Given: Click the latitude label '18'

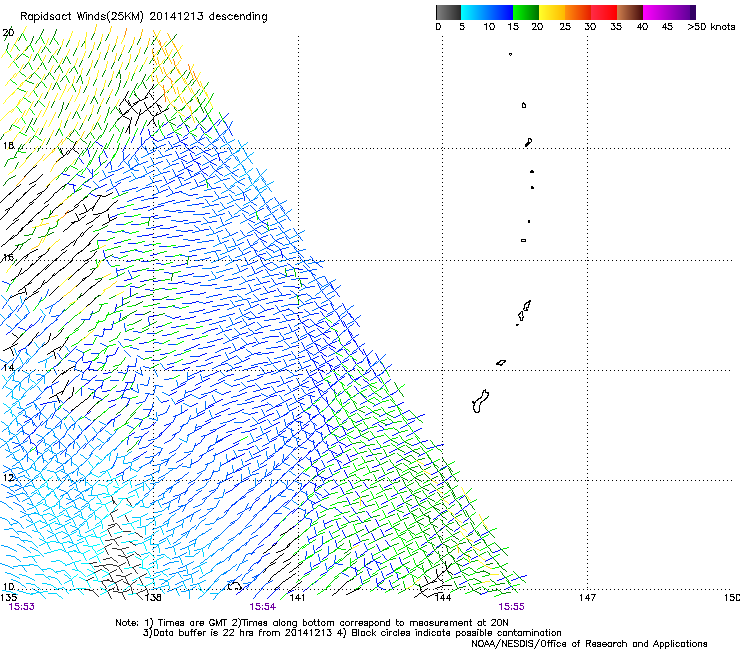Looking at the screenshot, I should pos(8,145).
